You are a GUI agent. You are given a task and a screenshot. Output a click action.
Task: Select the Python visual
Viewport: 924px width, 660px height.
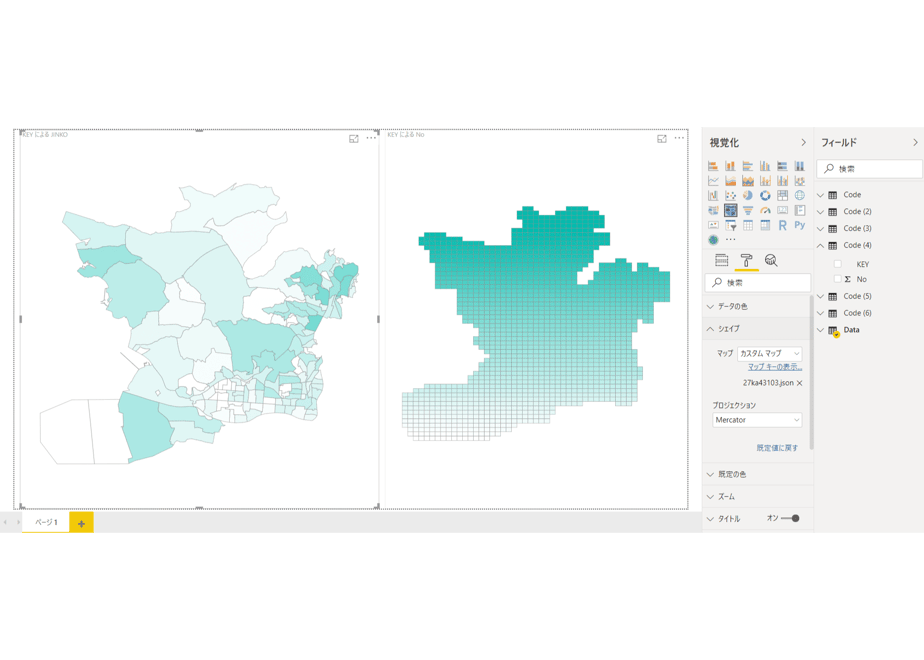pos(800,225)
